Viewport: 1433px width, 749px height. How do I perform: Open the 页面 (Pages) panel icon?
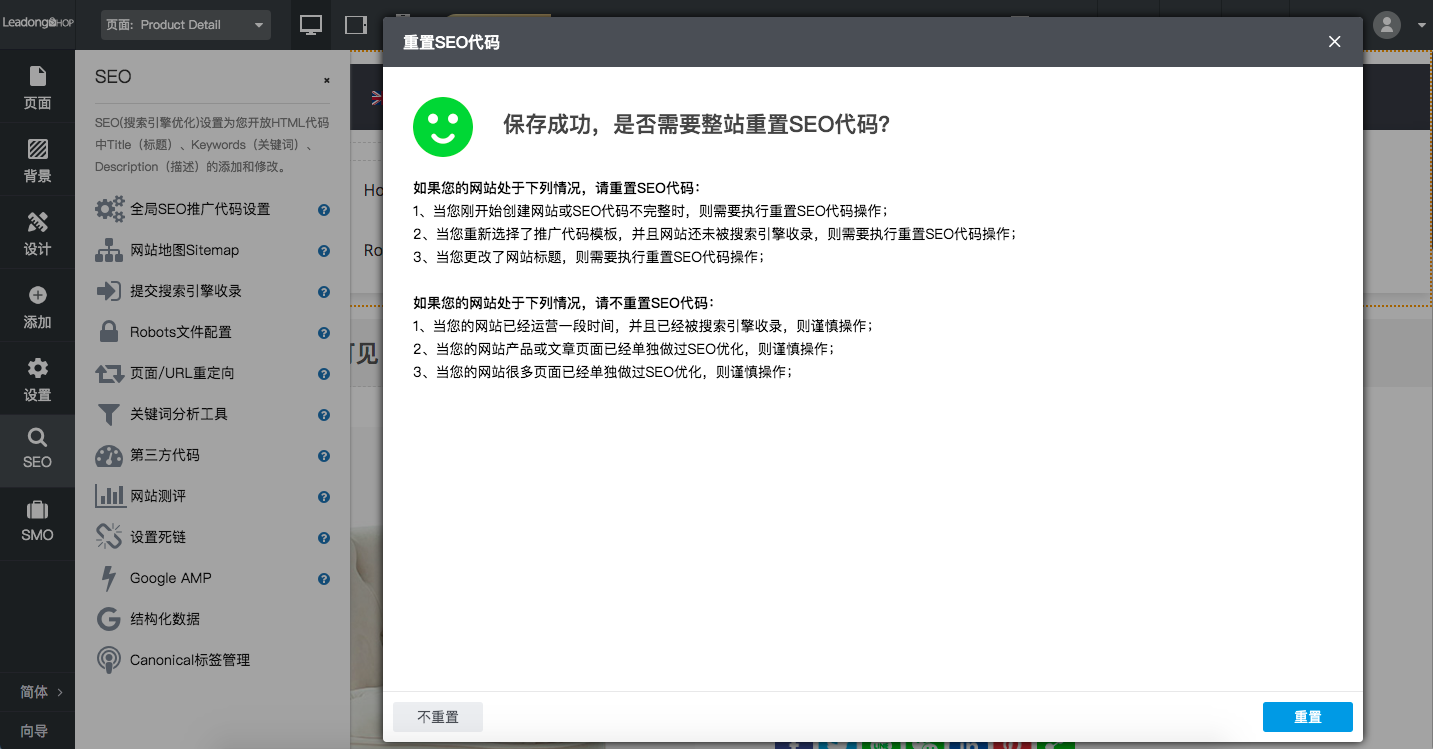point(37,88)
